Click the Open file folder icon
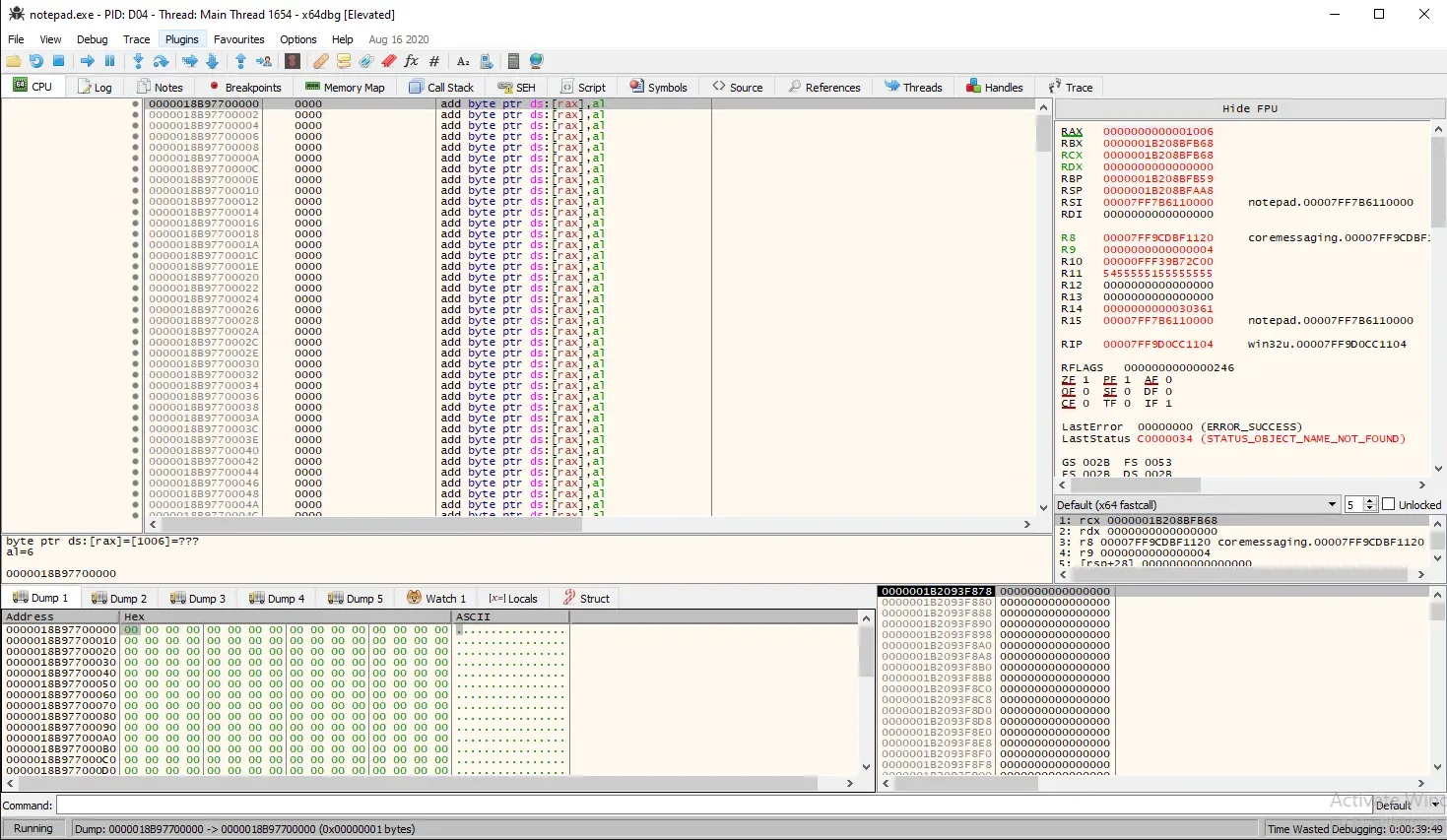The width and height of the screenshot is (1447, 840). [14, 61]
